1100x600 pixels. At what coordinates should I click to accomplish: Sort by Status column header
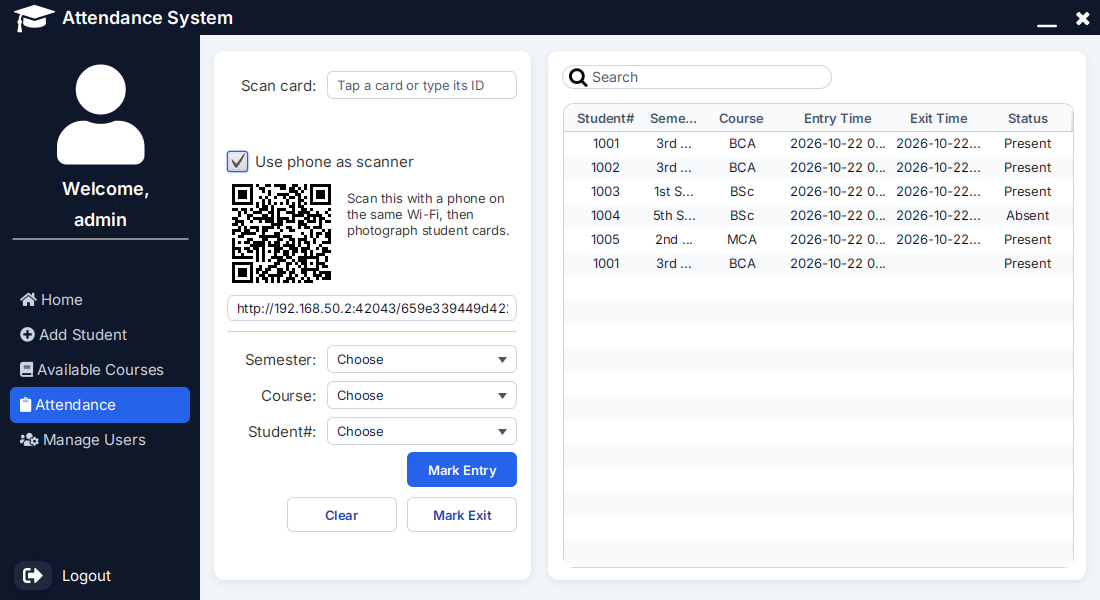pyautogui.click(x=1028, y=119)
